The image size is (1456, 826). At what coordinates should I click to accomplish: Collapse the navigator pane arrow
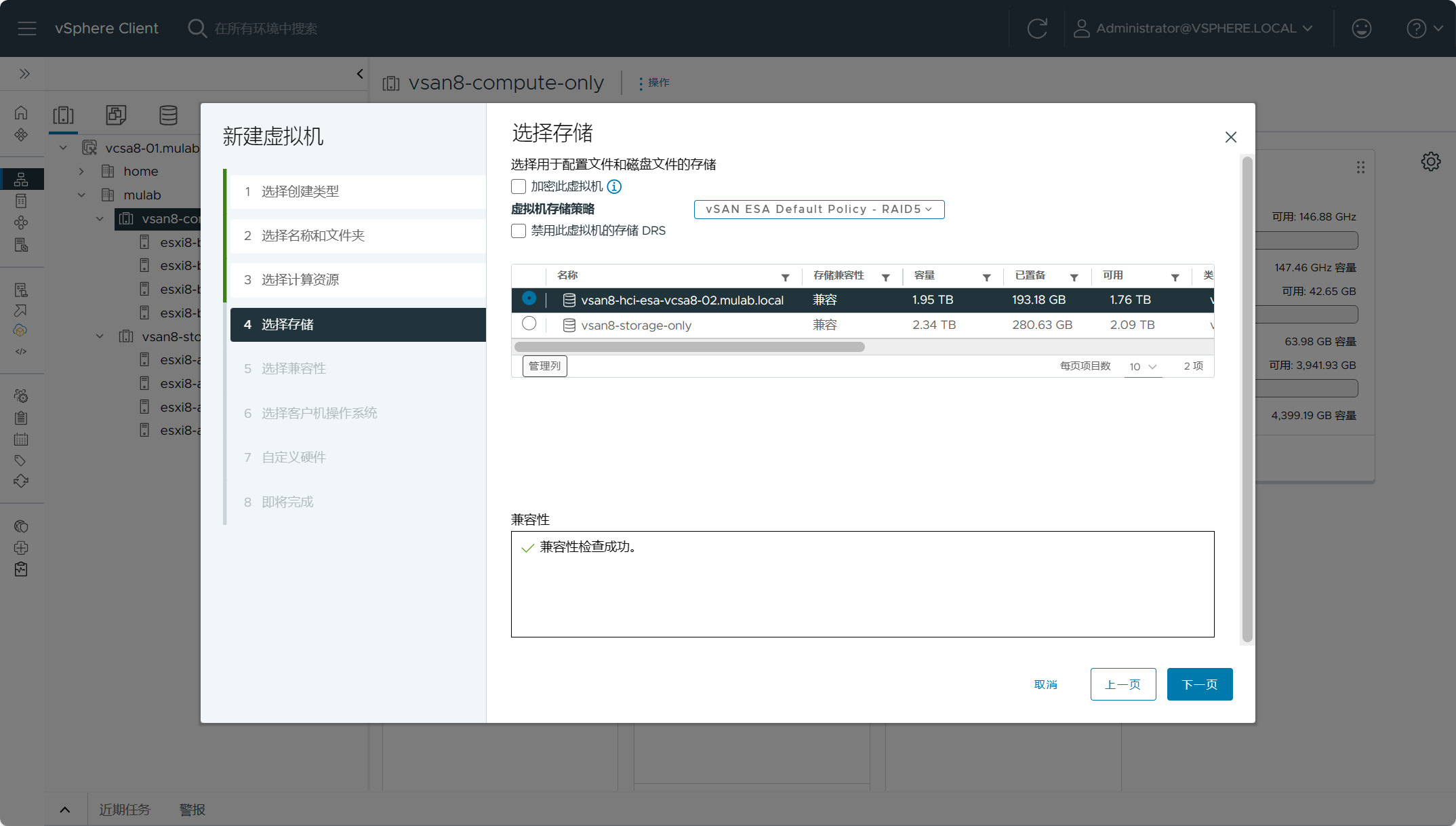360,73
